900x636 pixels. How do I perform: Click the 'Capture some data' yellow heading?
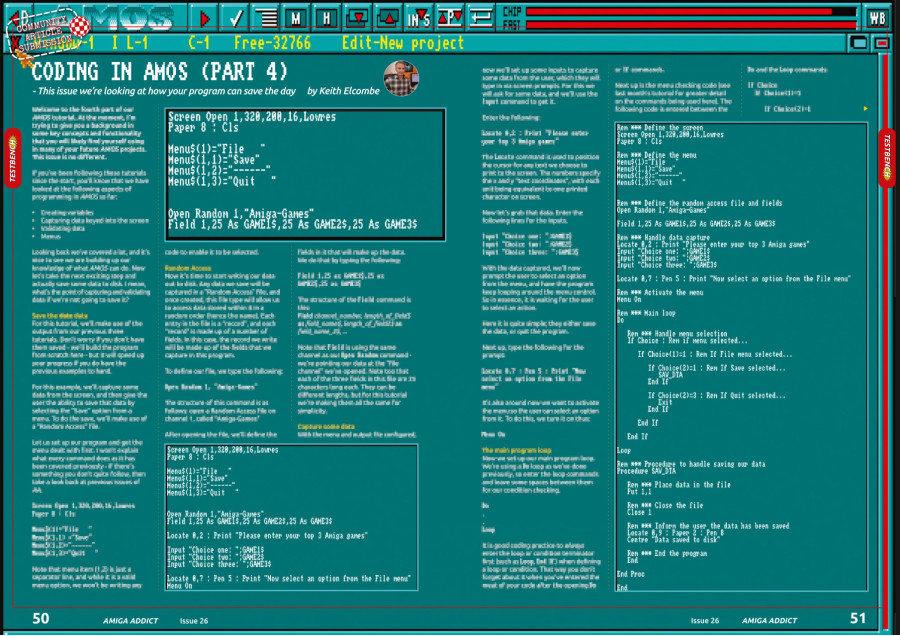(x=326, y=426)
